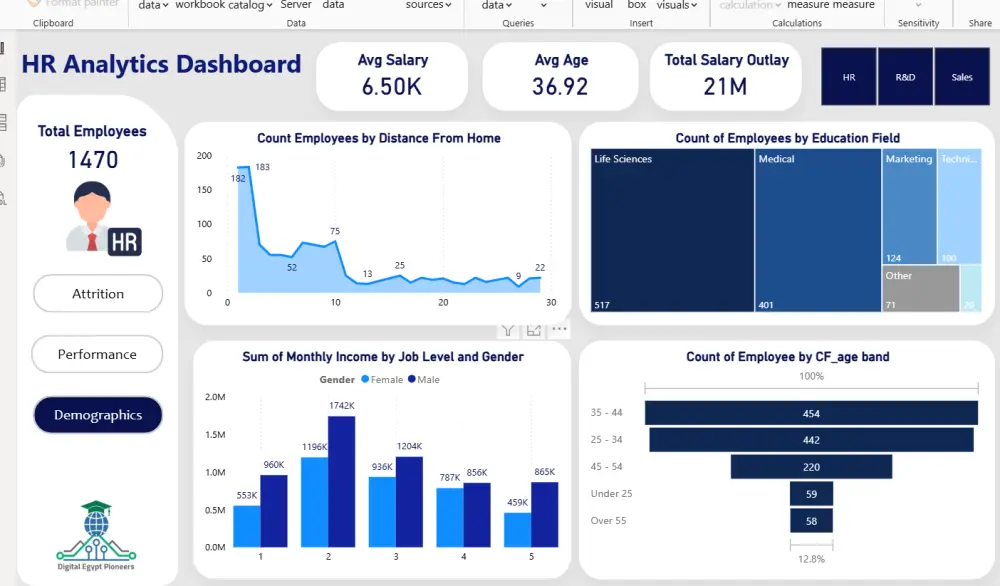Image resolution: width=1000 pixels, height=586 pixels.
Task: Click the 12.8% label under the funnel
Action: click(x=811, y=559)
